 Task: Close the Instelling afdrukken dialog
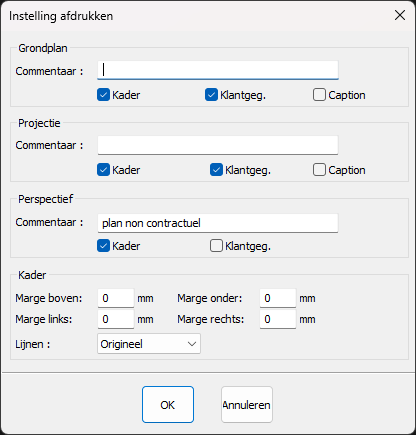[x=400, y=15]
